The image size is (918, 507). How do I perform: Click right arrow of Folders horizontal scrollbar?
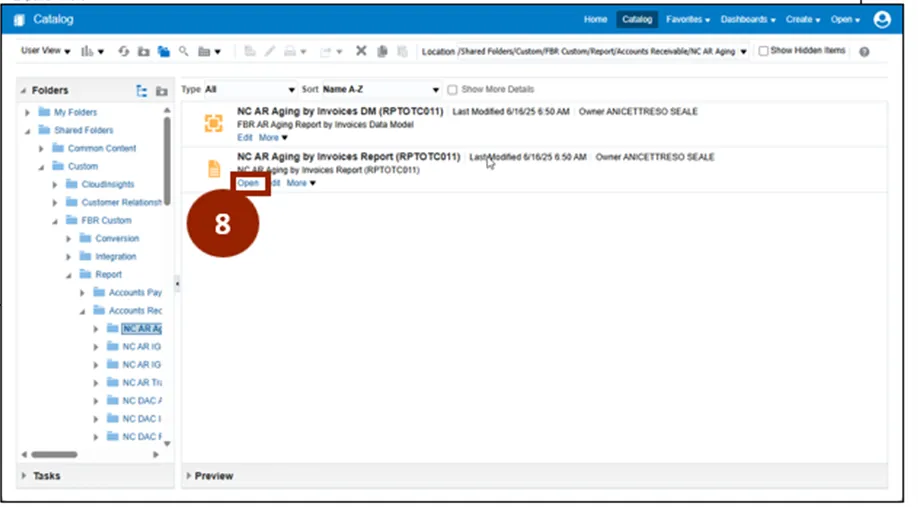pos(156,454)
